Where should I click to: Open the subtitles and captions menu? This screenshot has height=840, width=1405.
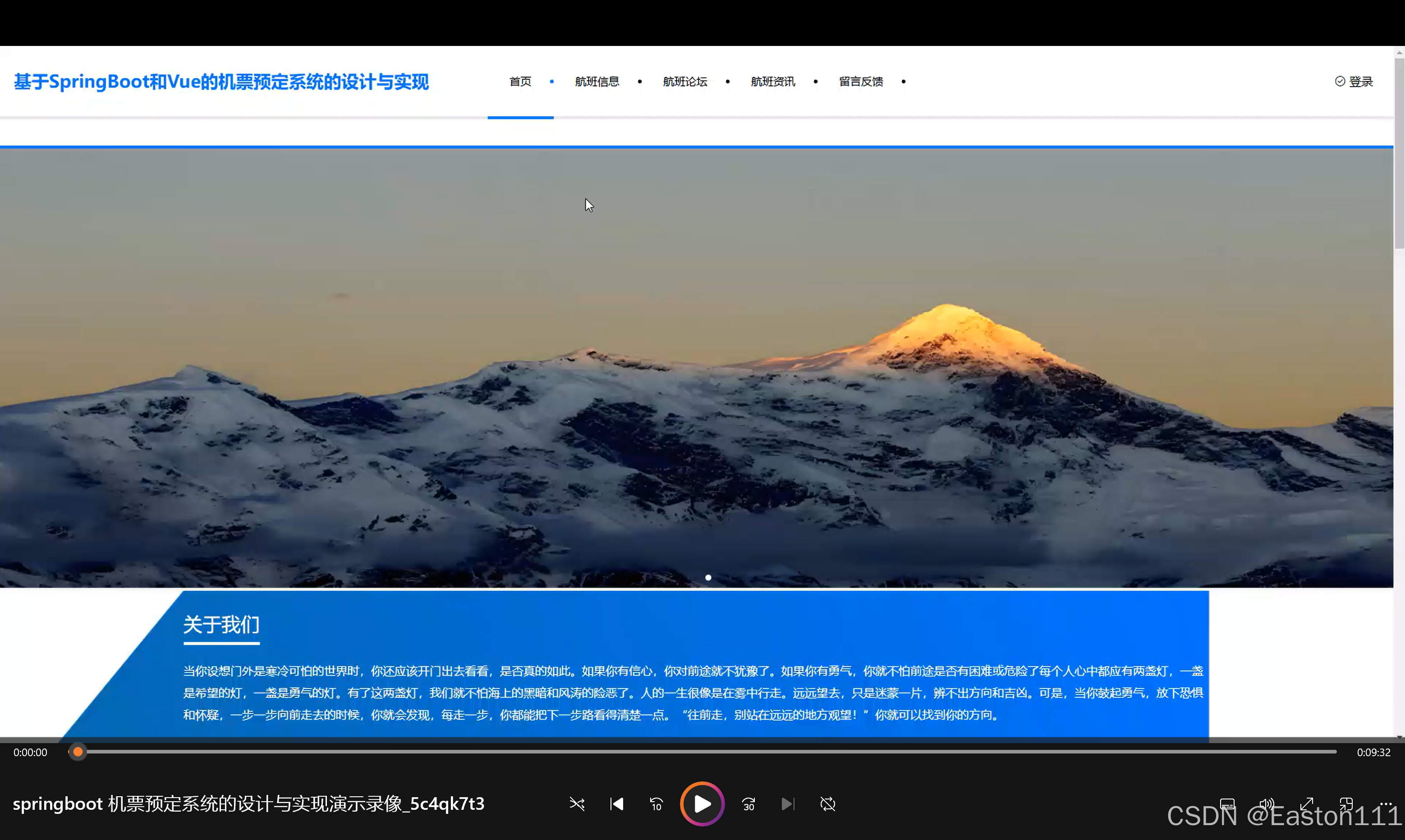1226,804
